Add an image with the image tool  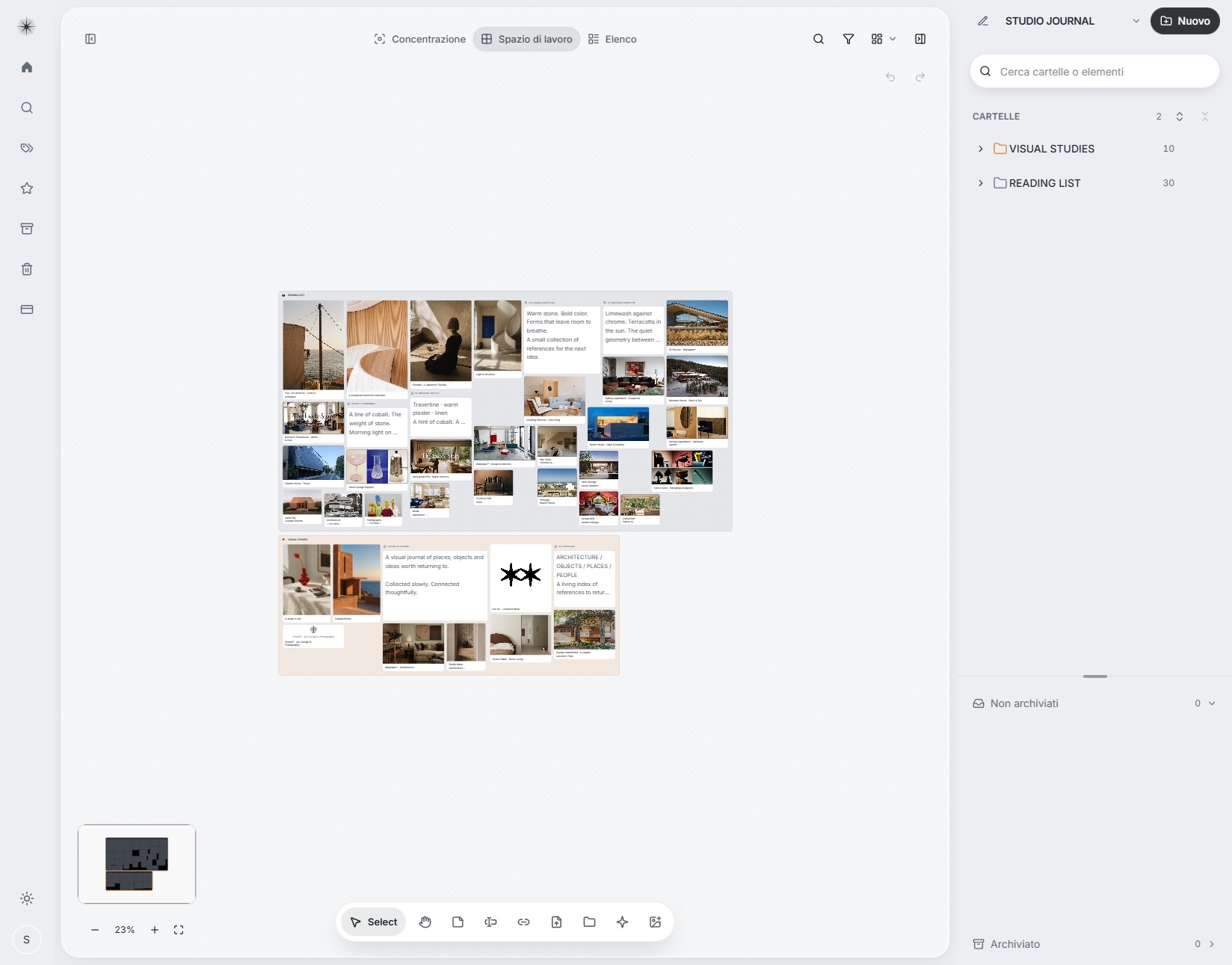tap(656, 922)
